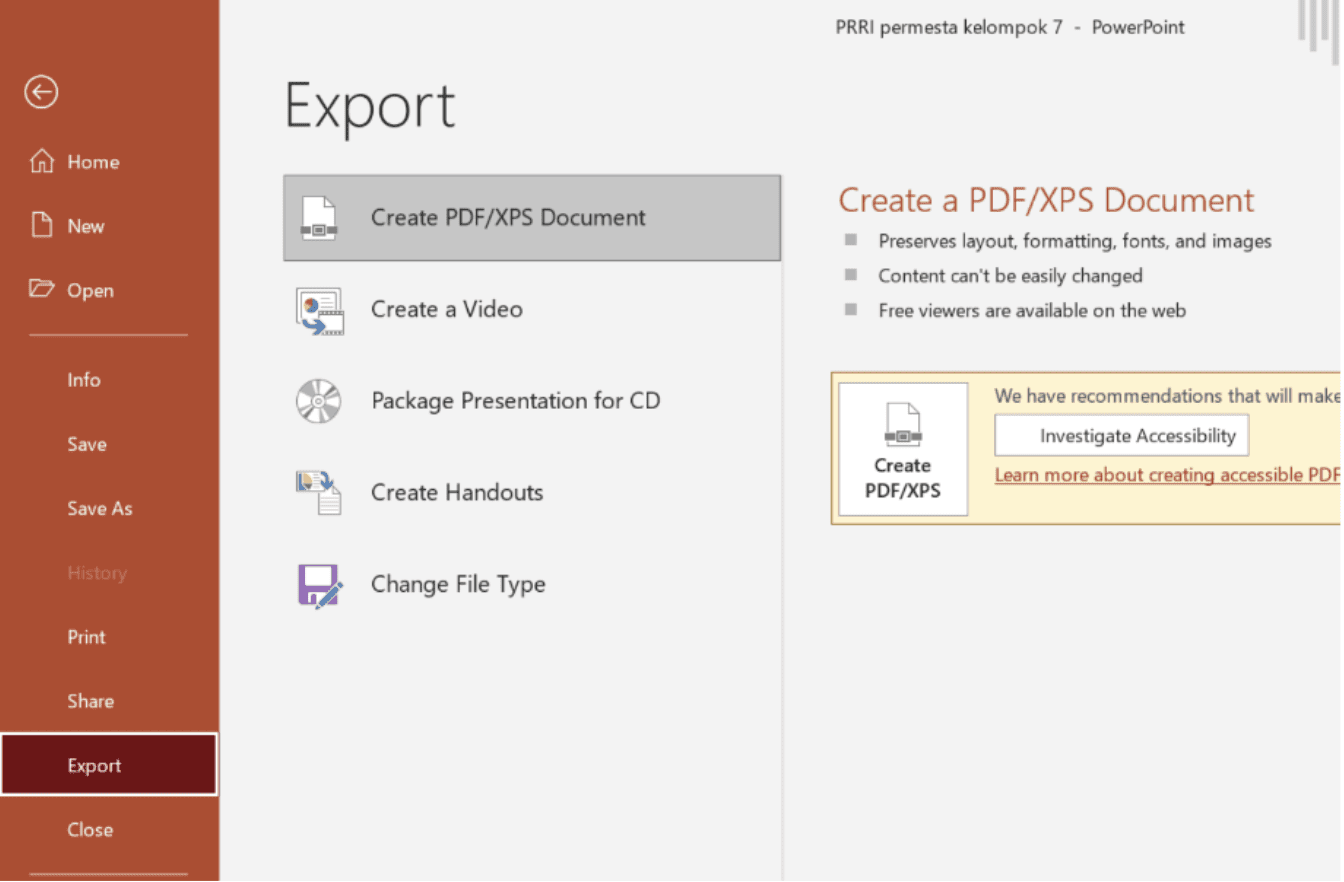The height and width of the screenshot is (882, 1344).
Task: Click the Package Presentation CD disc icon
Action: [x=319, y=401]
